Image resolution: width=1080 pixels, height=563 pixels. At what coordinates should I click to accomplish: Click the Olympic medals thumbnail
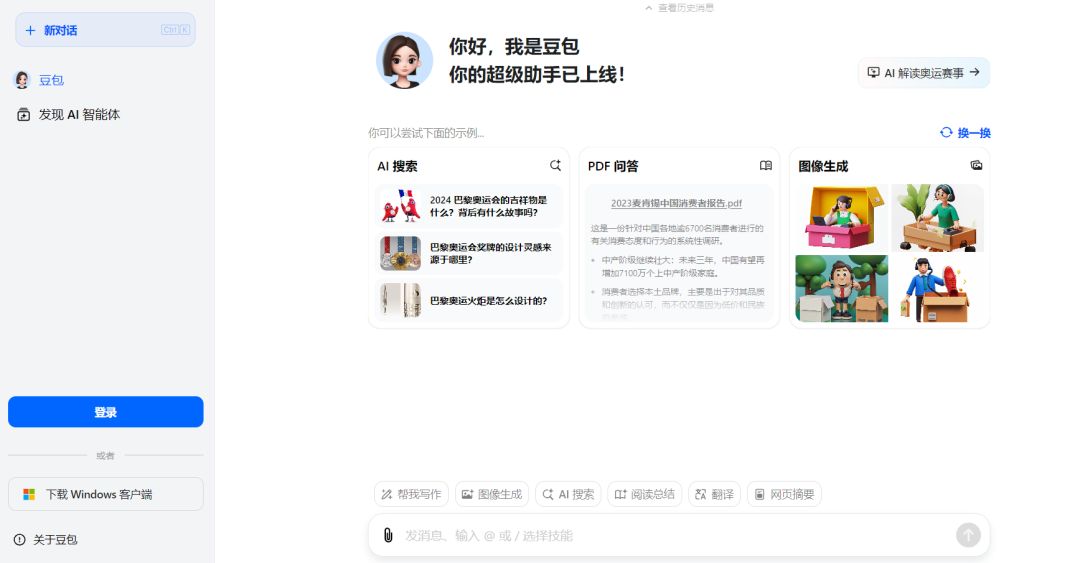point(400,253)
